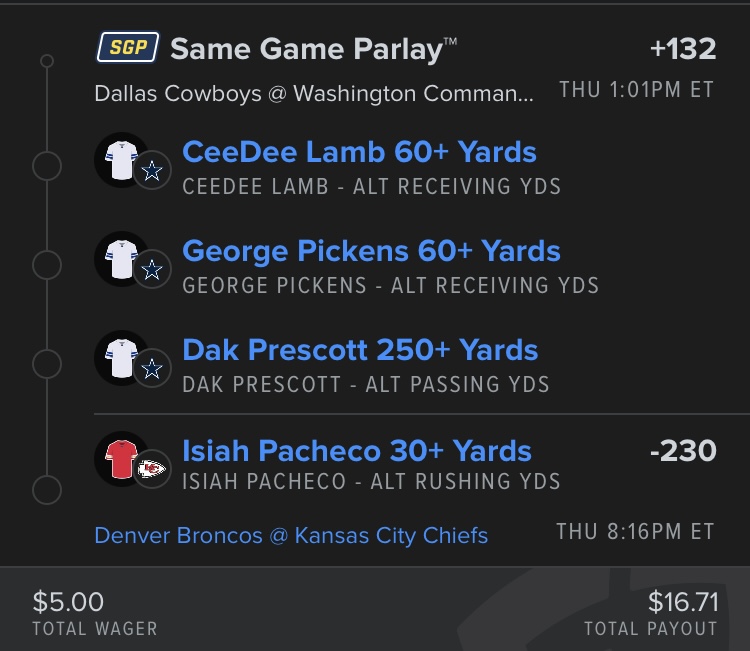
Task: Click the $16.71 total payout amount
Action: tap(682, 601)
